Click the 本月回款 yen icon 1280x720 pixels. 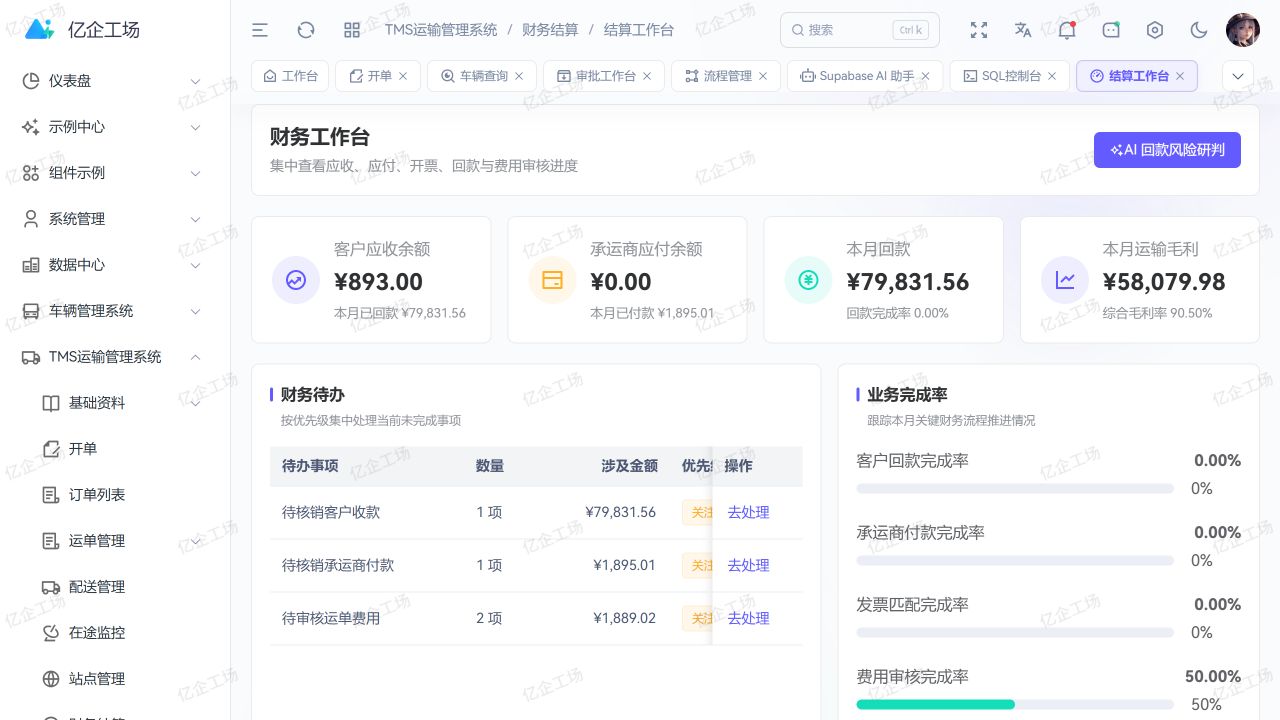click(x=808, y=280)
